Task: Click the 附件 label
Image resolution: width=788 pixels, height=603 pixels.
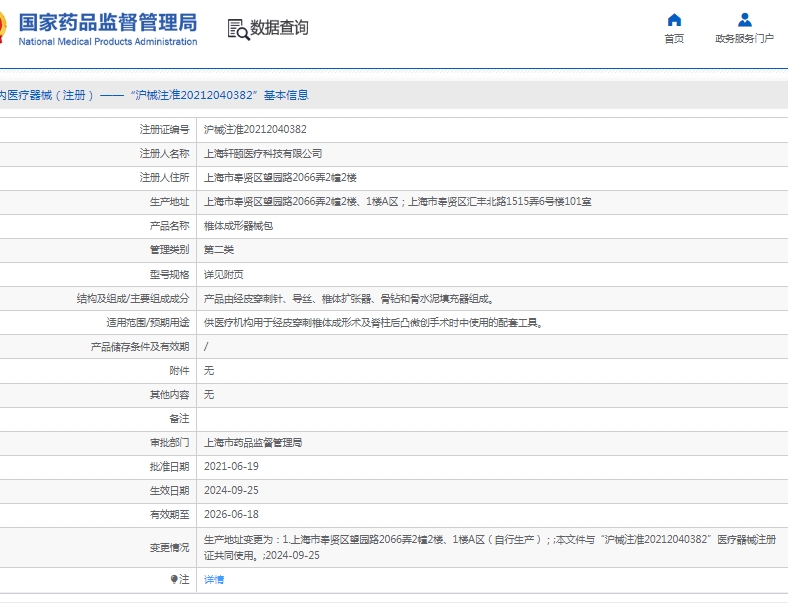Action: [x=179, y=371]
